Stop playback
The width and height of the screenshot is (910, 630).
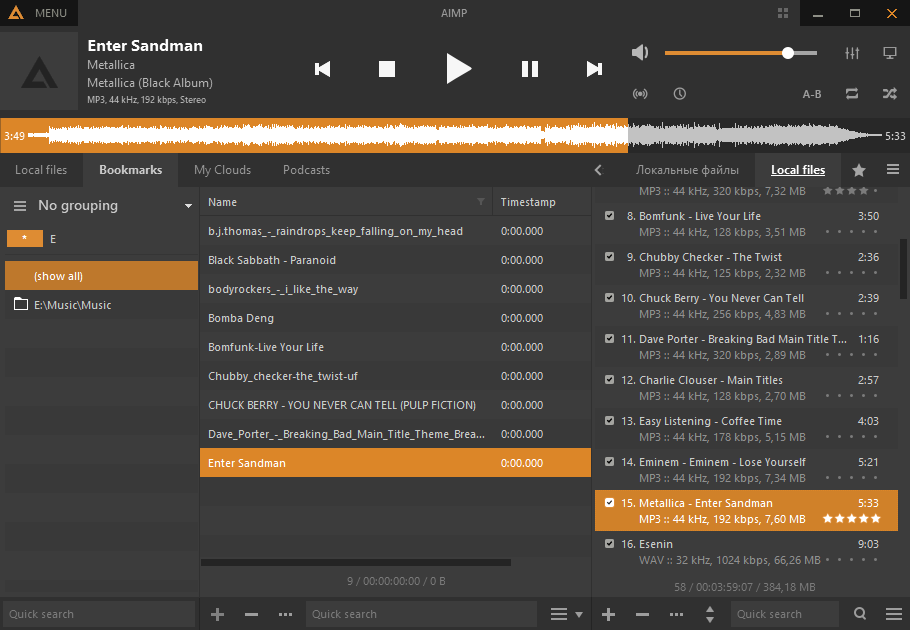point(387,69)
